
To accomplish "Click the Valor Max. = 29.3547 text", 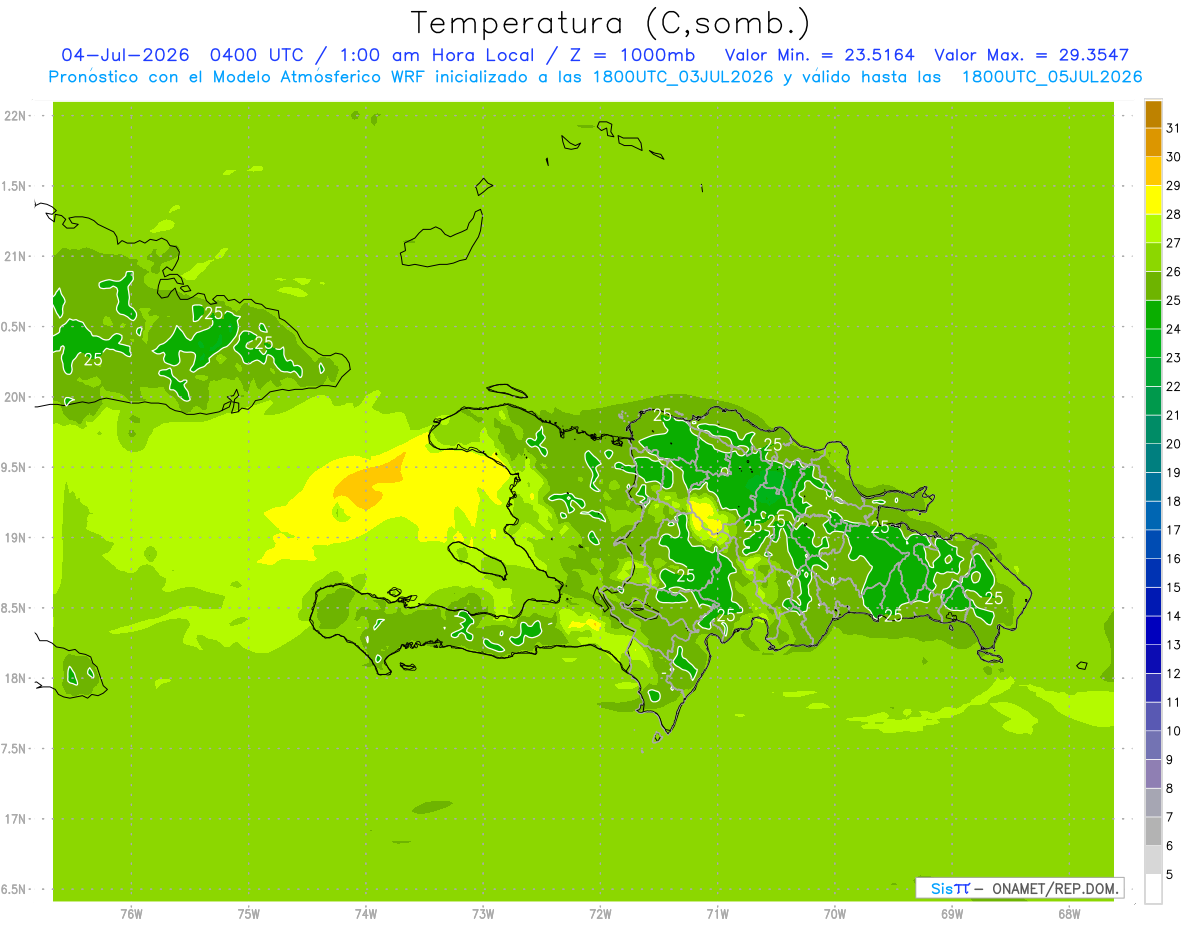I will (x=1031, y=55).
